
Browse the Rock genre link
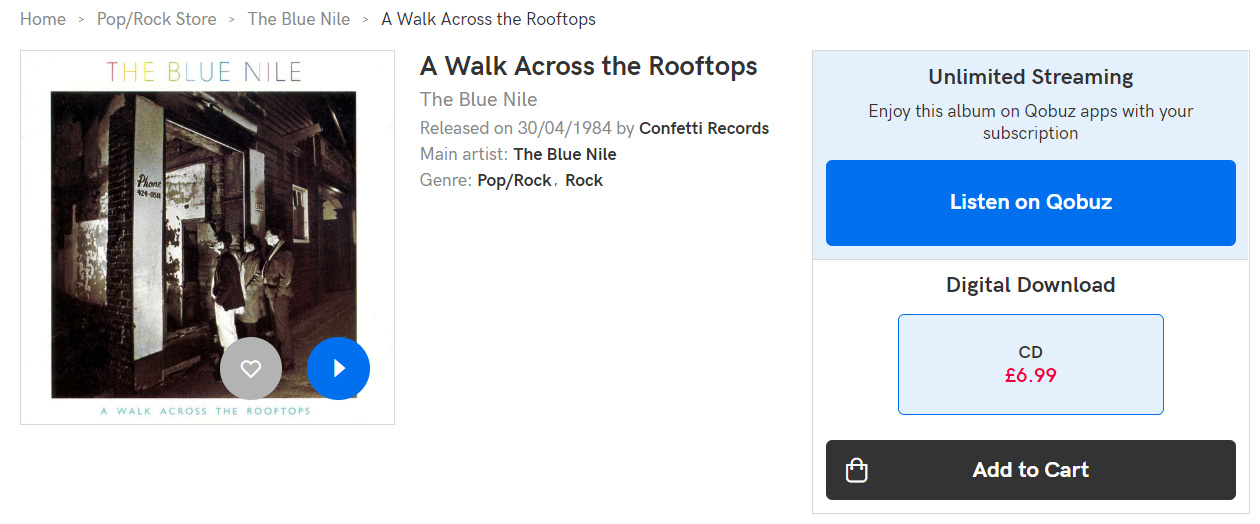[x=584, y=180]
